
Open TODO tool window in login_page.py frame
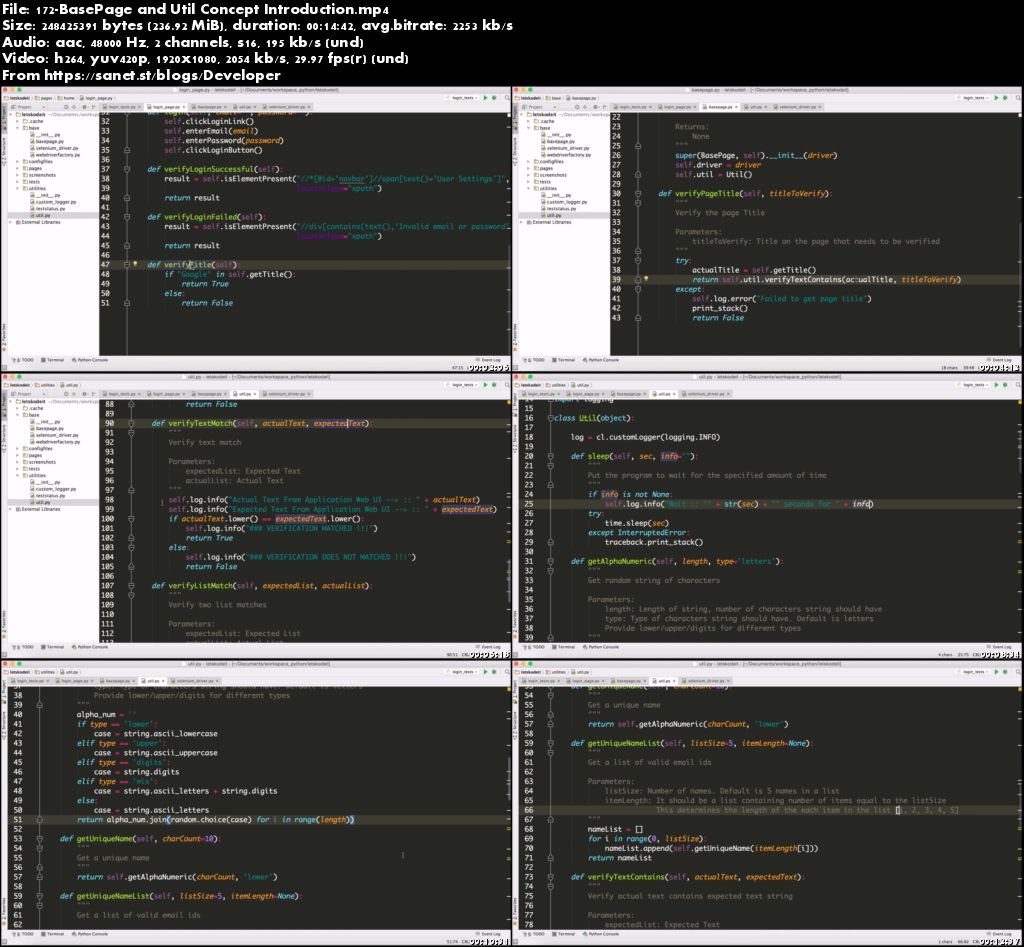tap(24, 360)
